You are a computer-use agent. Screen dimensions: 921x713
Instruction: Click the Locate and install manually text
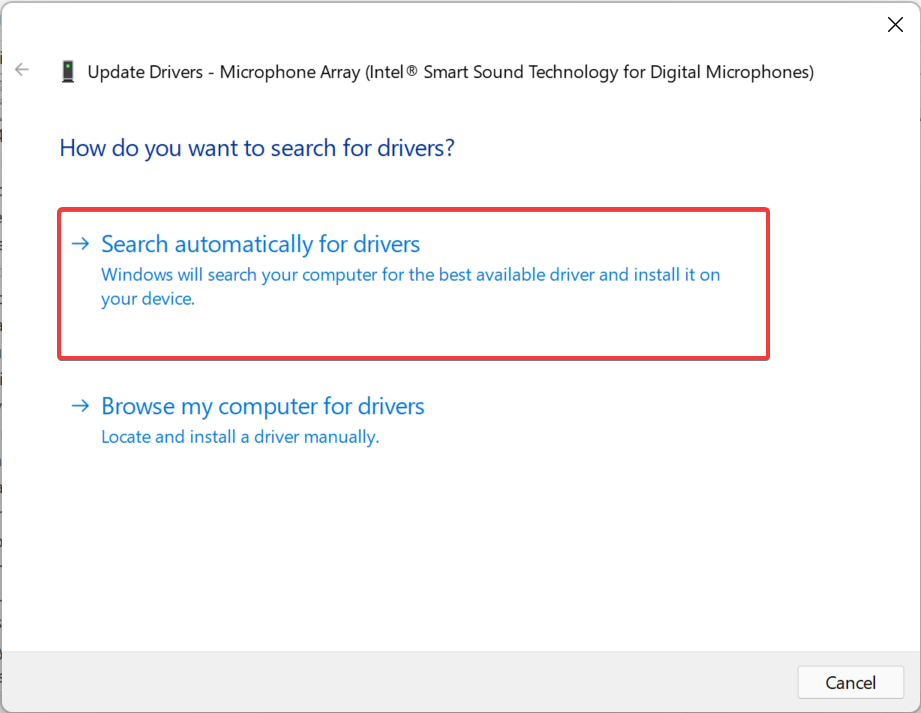click(x=239, y=437)
